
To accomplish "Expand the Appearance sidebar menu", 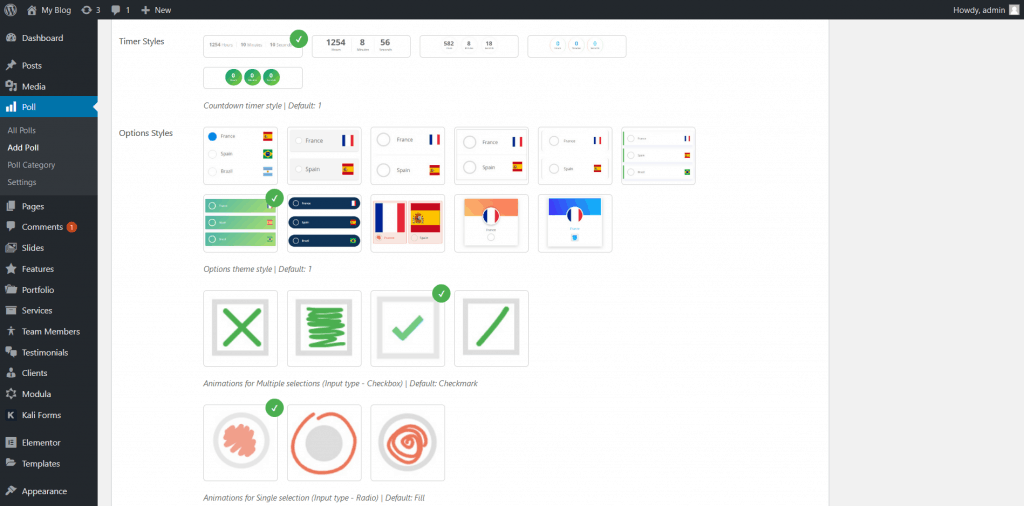I will pos(44,491).
